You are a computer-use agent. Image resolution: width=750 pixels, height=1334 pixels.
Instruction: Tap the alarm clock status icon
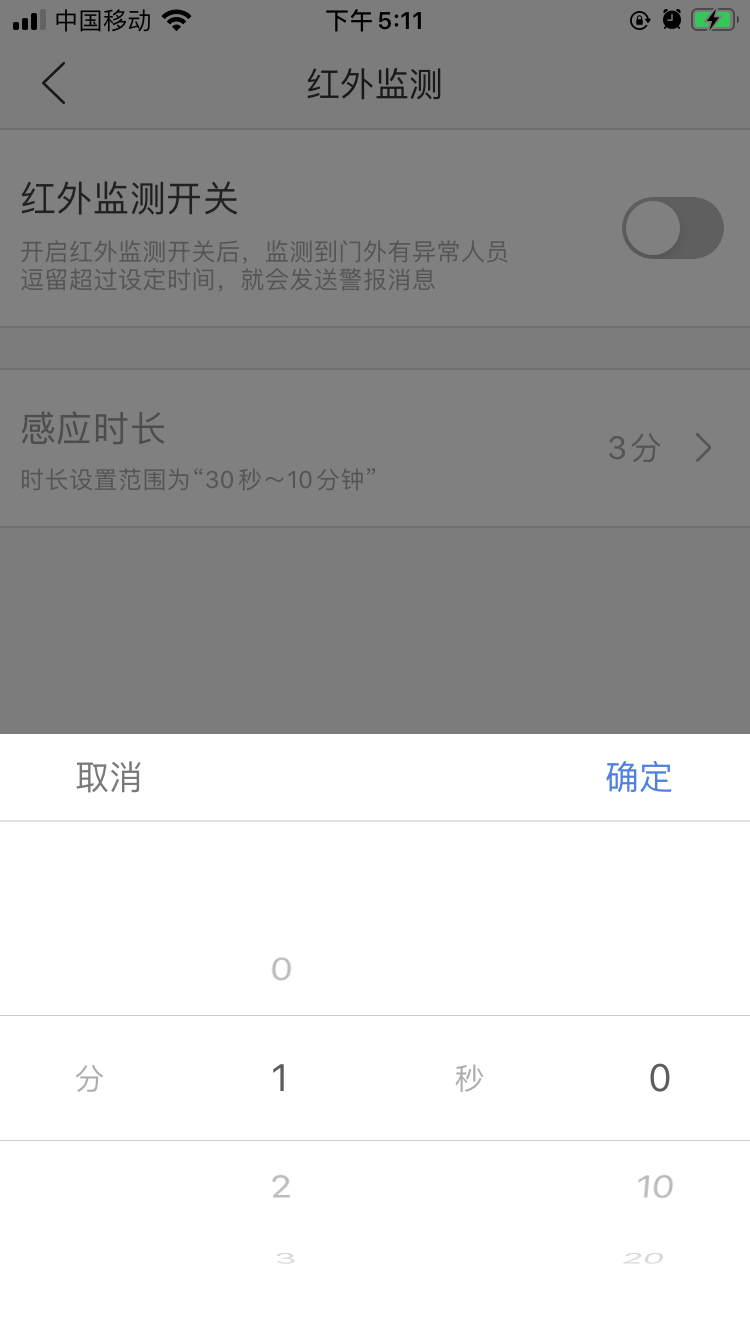(672, 20)
